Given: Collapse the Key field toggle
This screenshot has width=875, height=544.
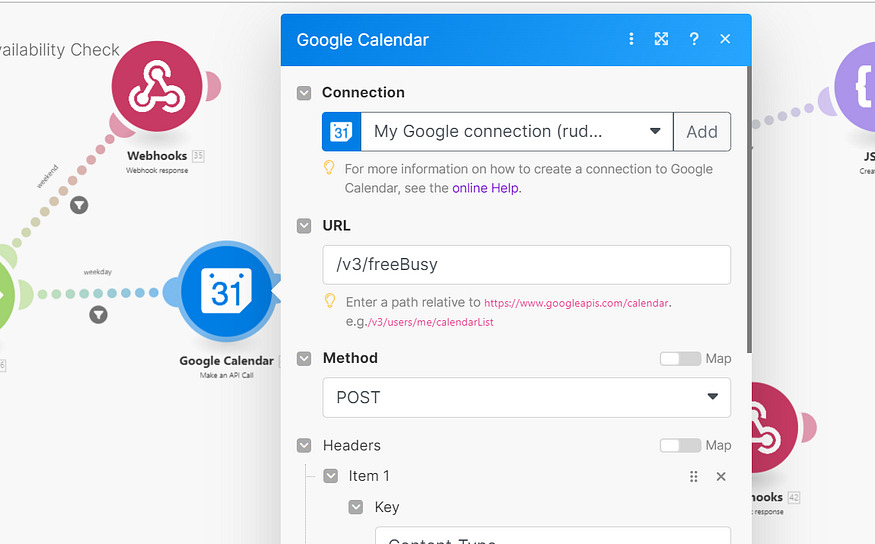Looking at the screenshot, I should coord(356,507).
